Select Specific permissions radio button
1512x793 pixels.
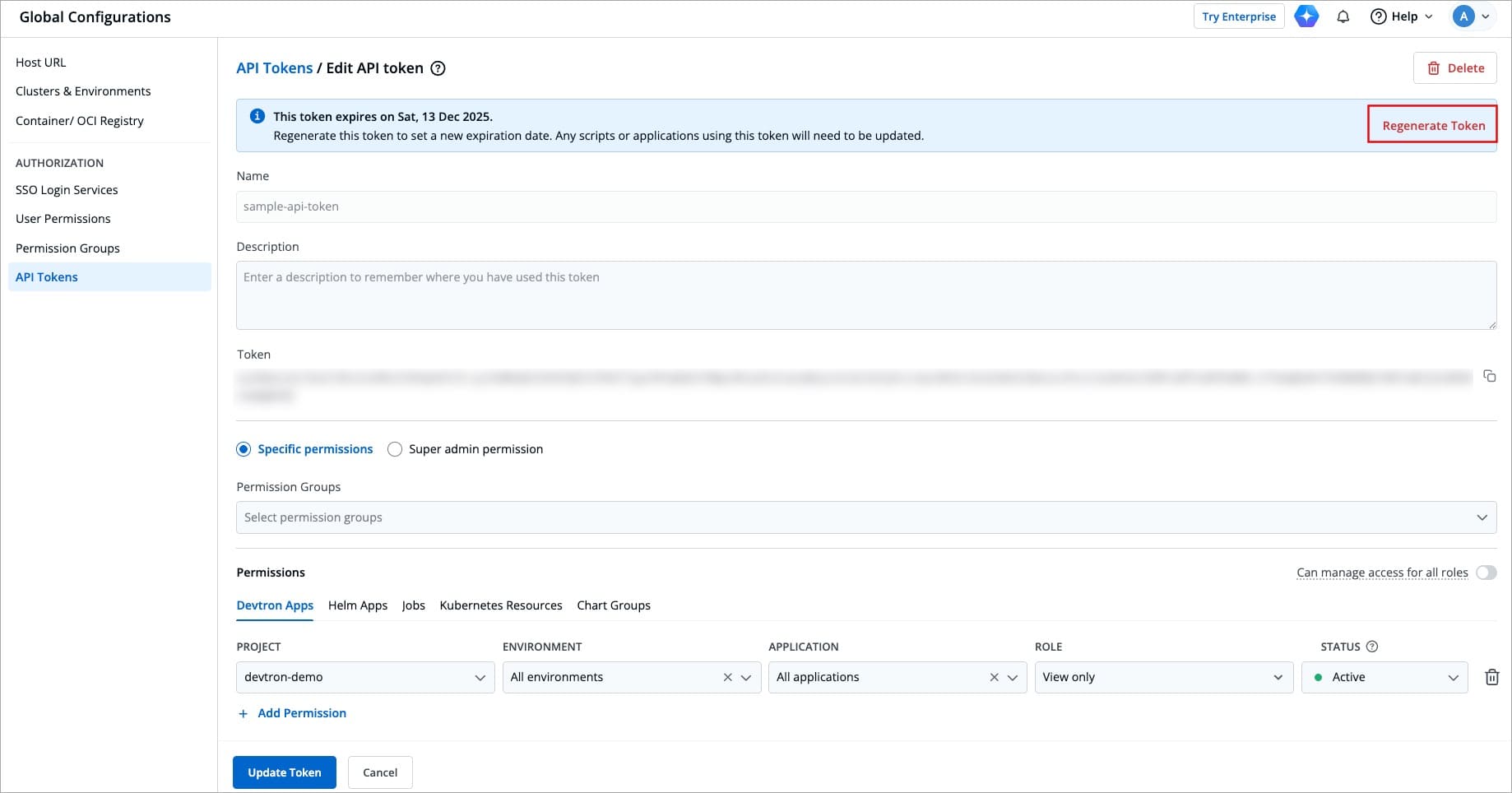pos(243,449)
